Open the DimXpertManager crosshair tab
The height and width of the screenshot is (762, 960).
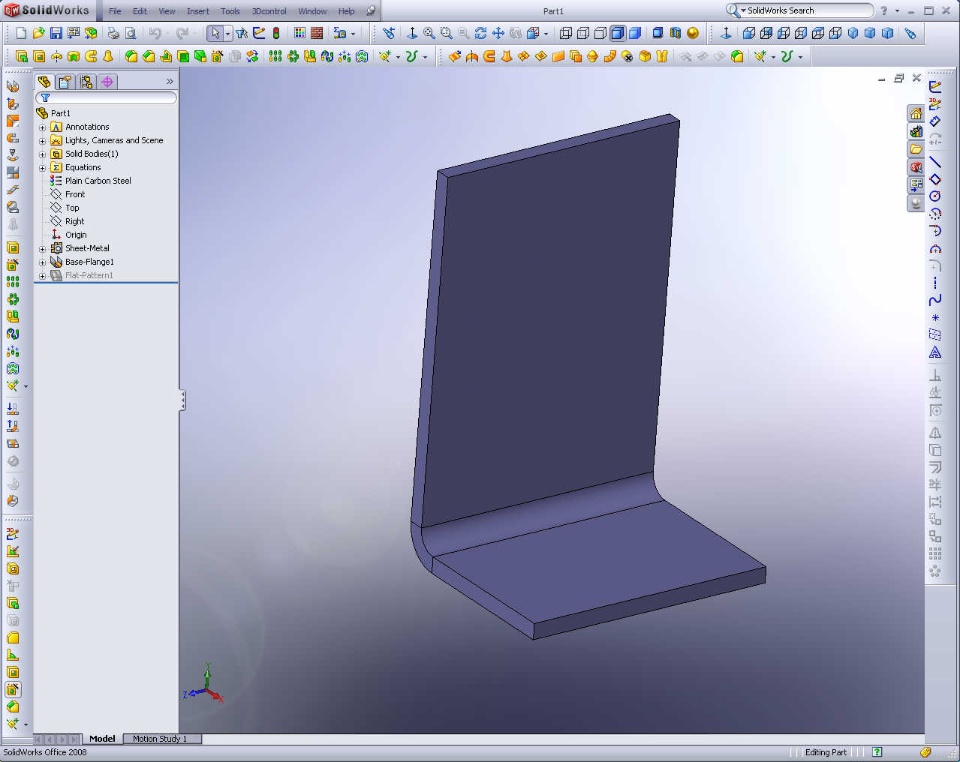click(x=107, y=82)
